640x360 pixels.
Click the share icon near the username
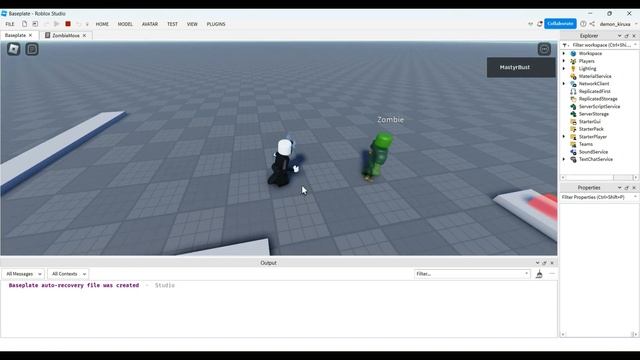point(592,24)
